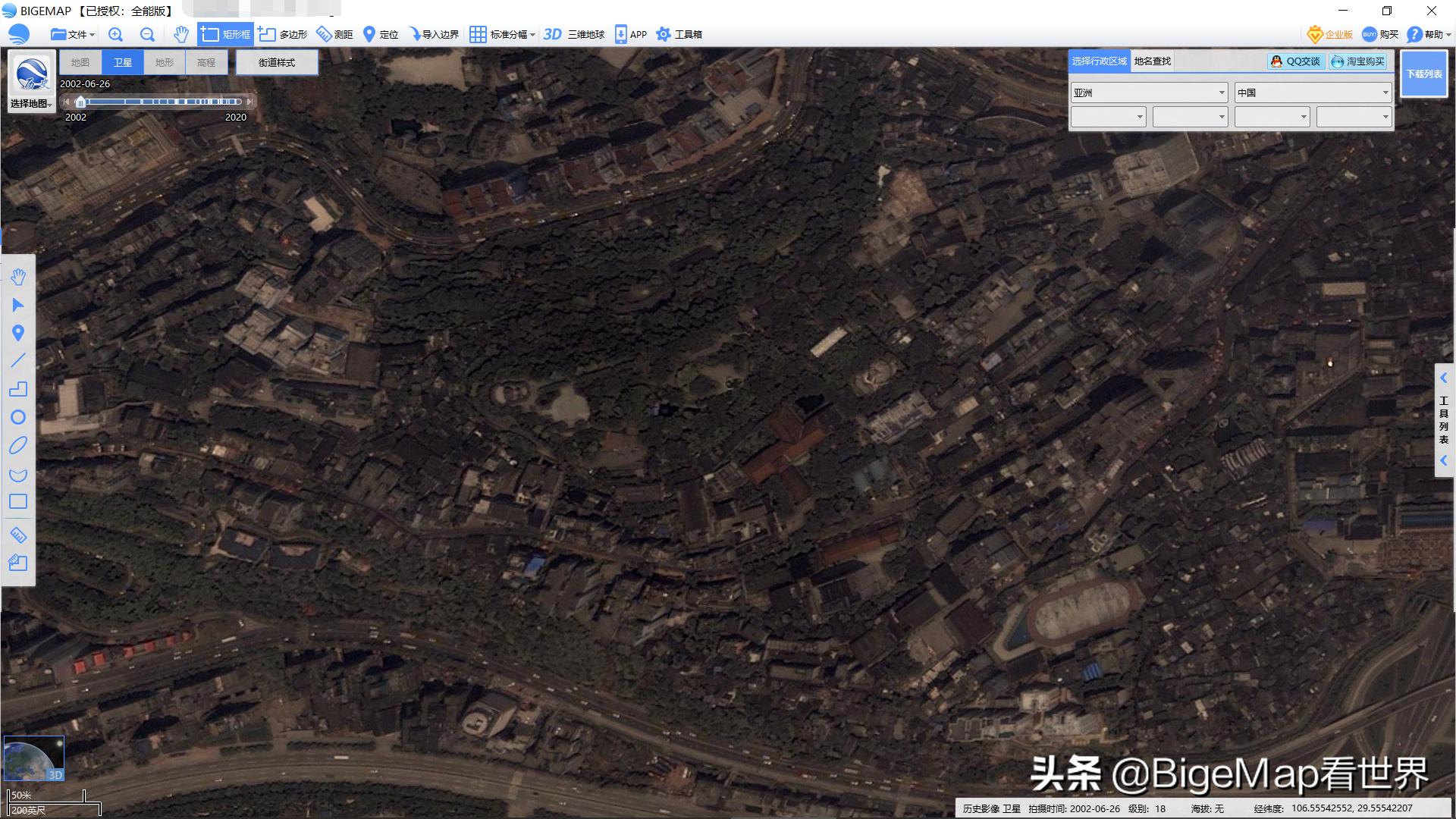The height and width of the screenshot is (819, 1456).
Task: Enable 高程 elevation mode
Action: click(206, 62)
